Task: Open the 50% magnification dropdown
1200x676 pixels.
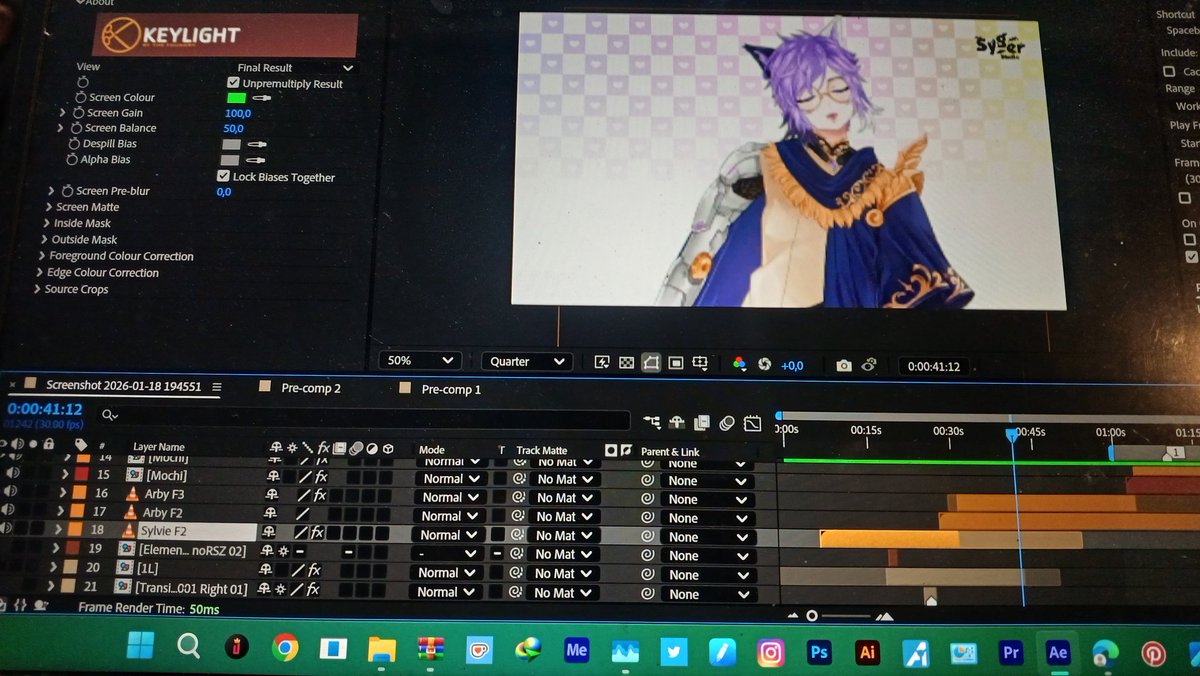Action: pyautogui.click(x=421, y=360)
